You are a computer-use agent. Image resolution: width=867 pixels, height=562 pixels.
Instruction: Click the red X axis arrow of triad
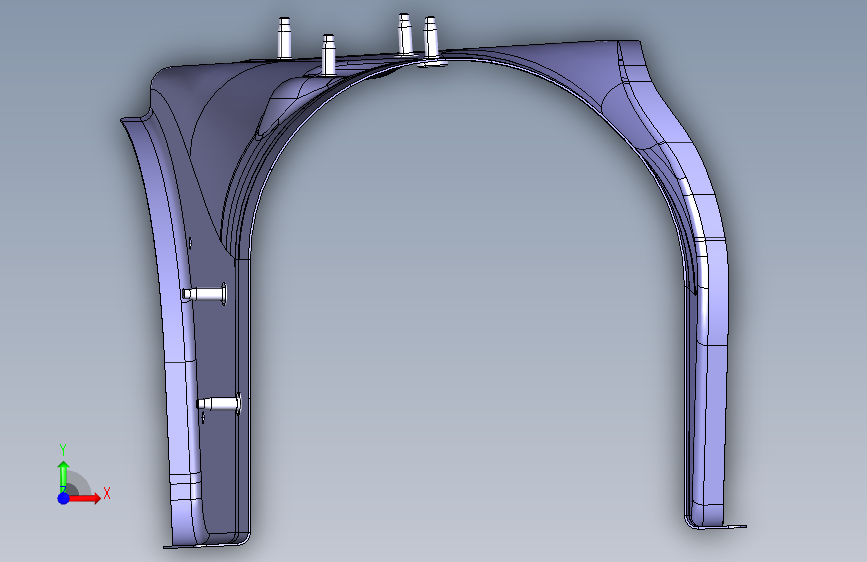(86, 498)
